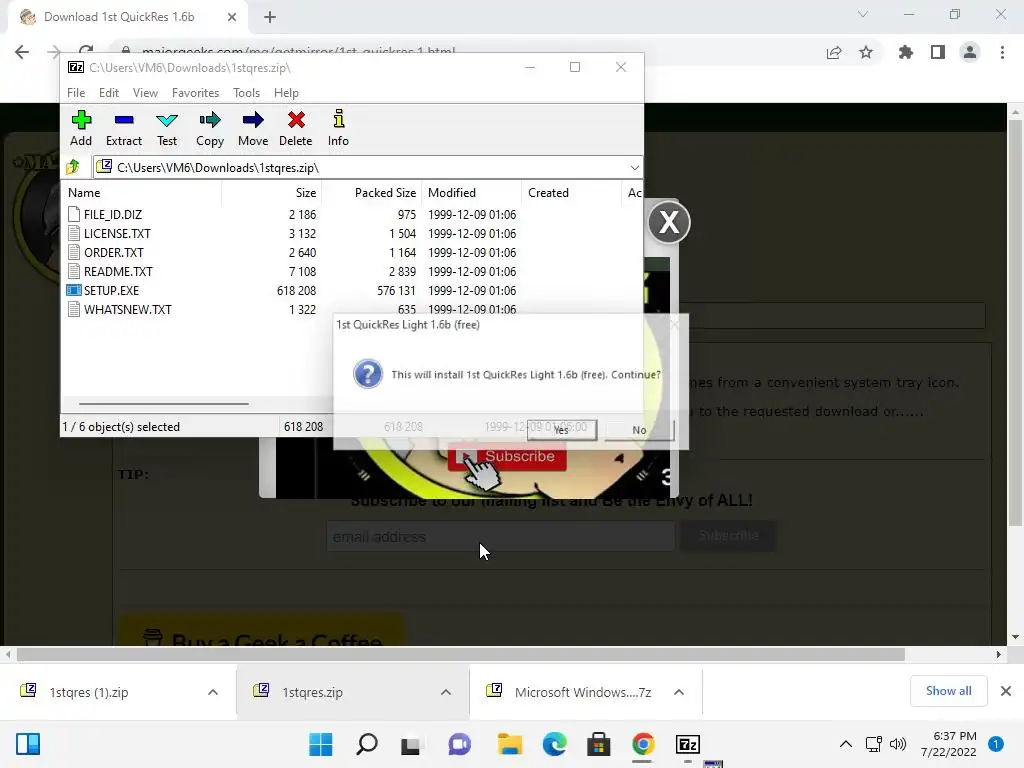Expand the 7-Zip address path dropdown
This screenshot has height=768, width=1024.
(634, 168)
